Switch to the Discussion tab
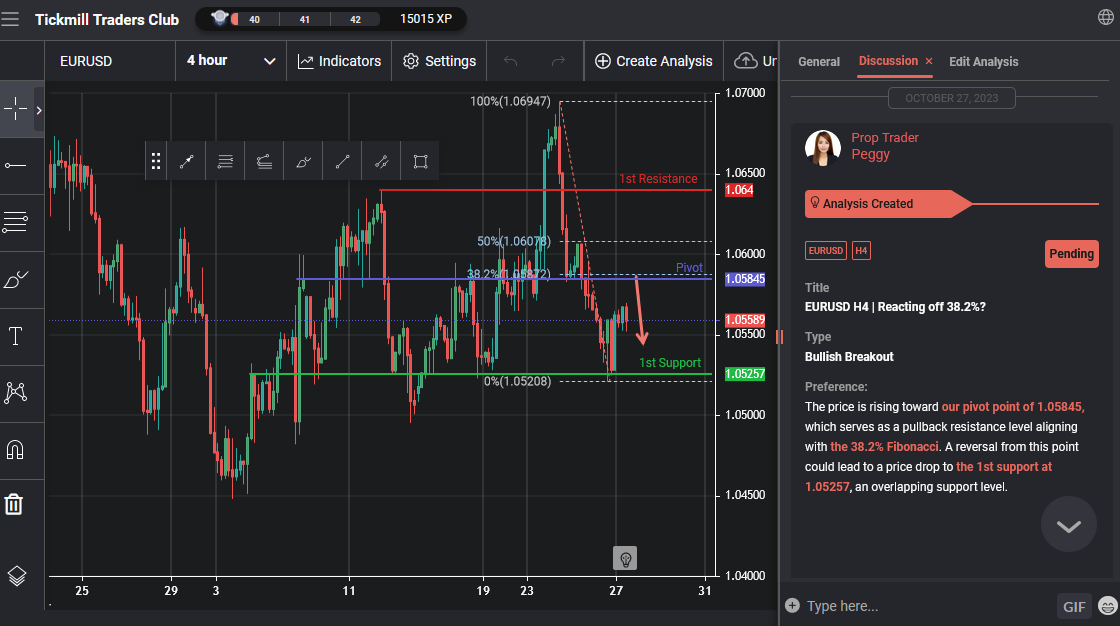The height and width of the screenshot is (626, 1120). [x=888, y=61]
